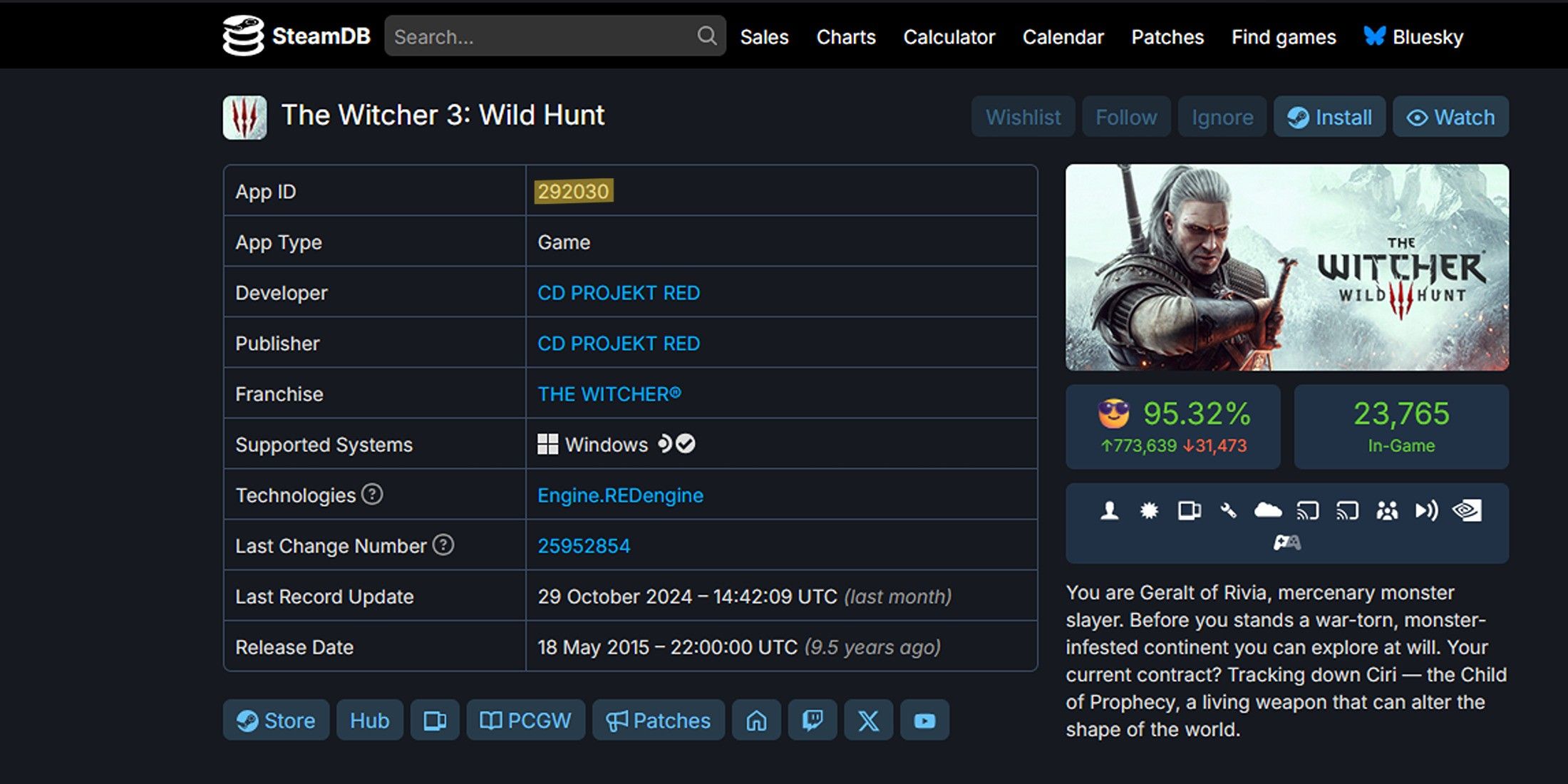Open the Calendar navigation menu item
This screenshot has height=784, width=1568.
[1063, 36]
